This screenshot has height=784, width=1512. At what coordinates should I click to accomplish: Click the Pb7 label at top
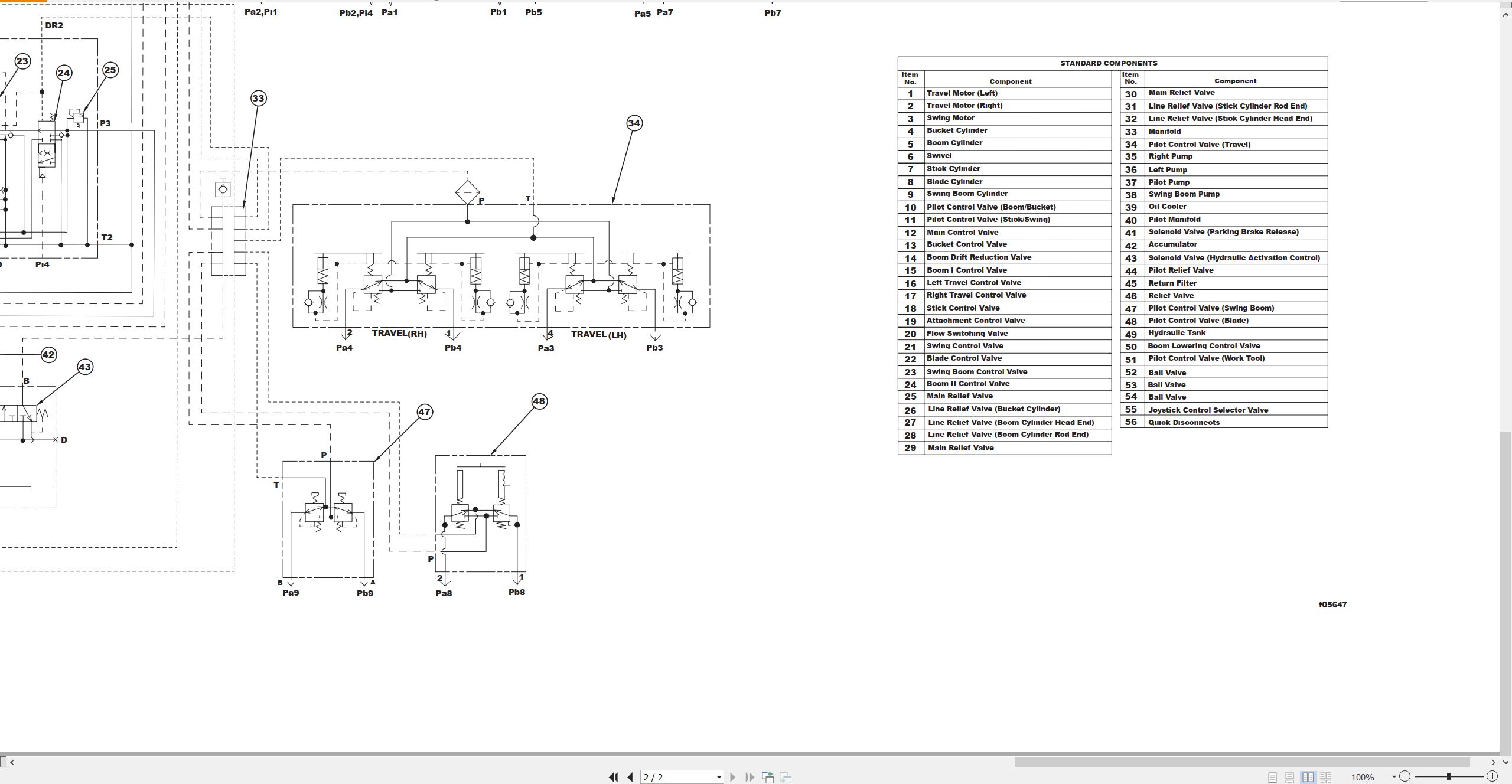pos(773,13)
